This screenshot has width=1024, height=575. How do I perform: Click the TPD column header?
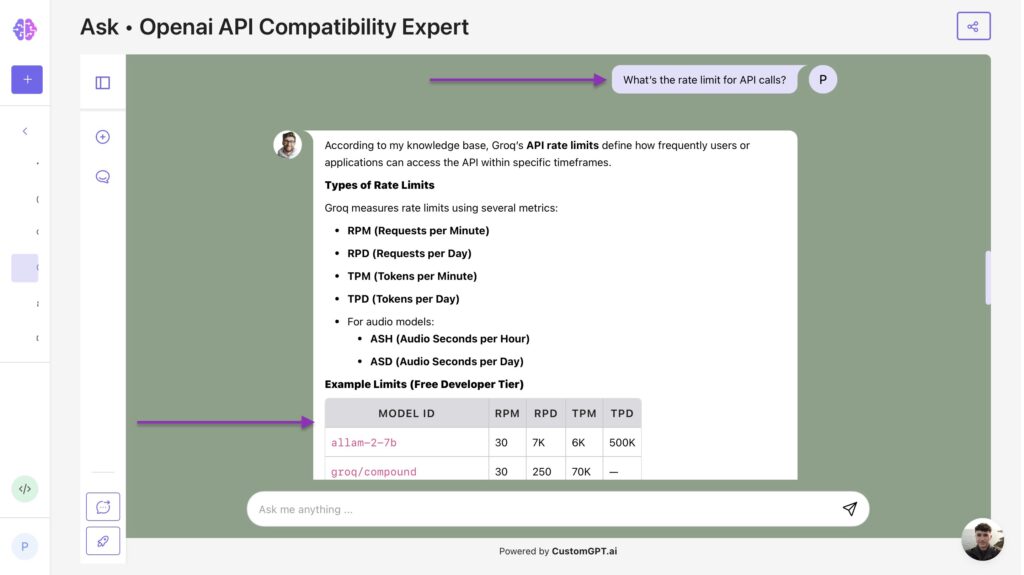coord(622,413)
